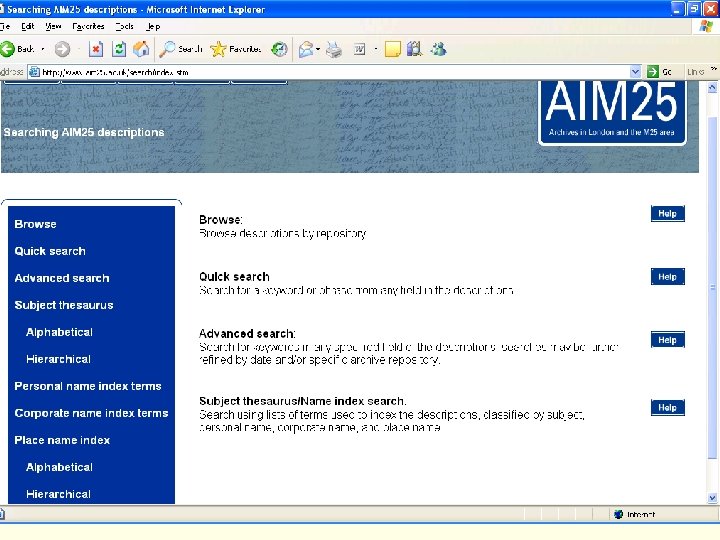Open Hierarchical under Subject thesaurus

pyautogui.click(x=58, y=359)
